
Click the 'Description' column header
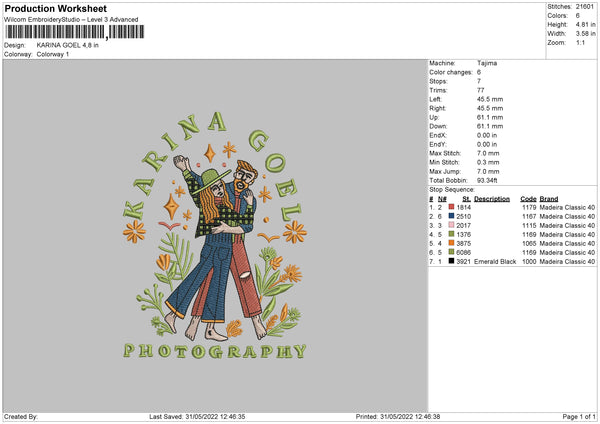click(492, 199)
